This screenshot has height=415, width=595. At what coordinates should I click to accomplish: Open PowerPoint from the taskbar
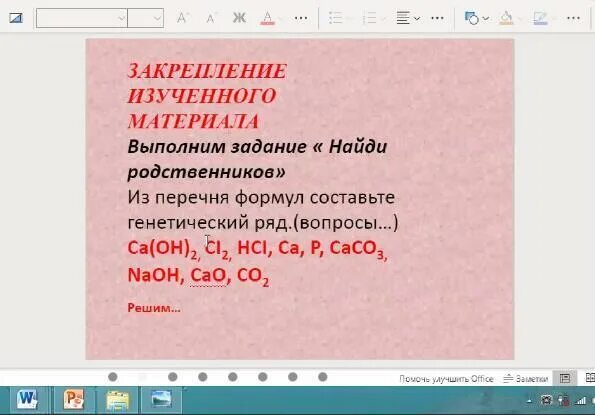[74, 400]
